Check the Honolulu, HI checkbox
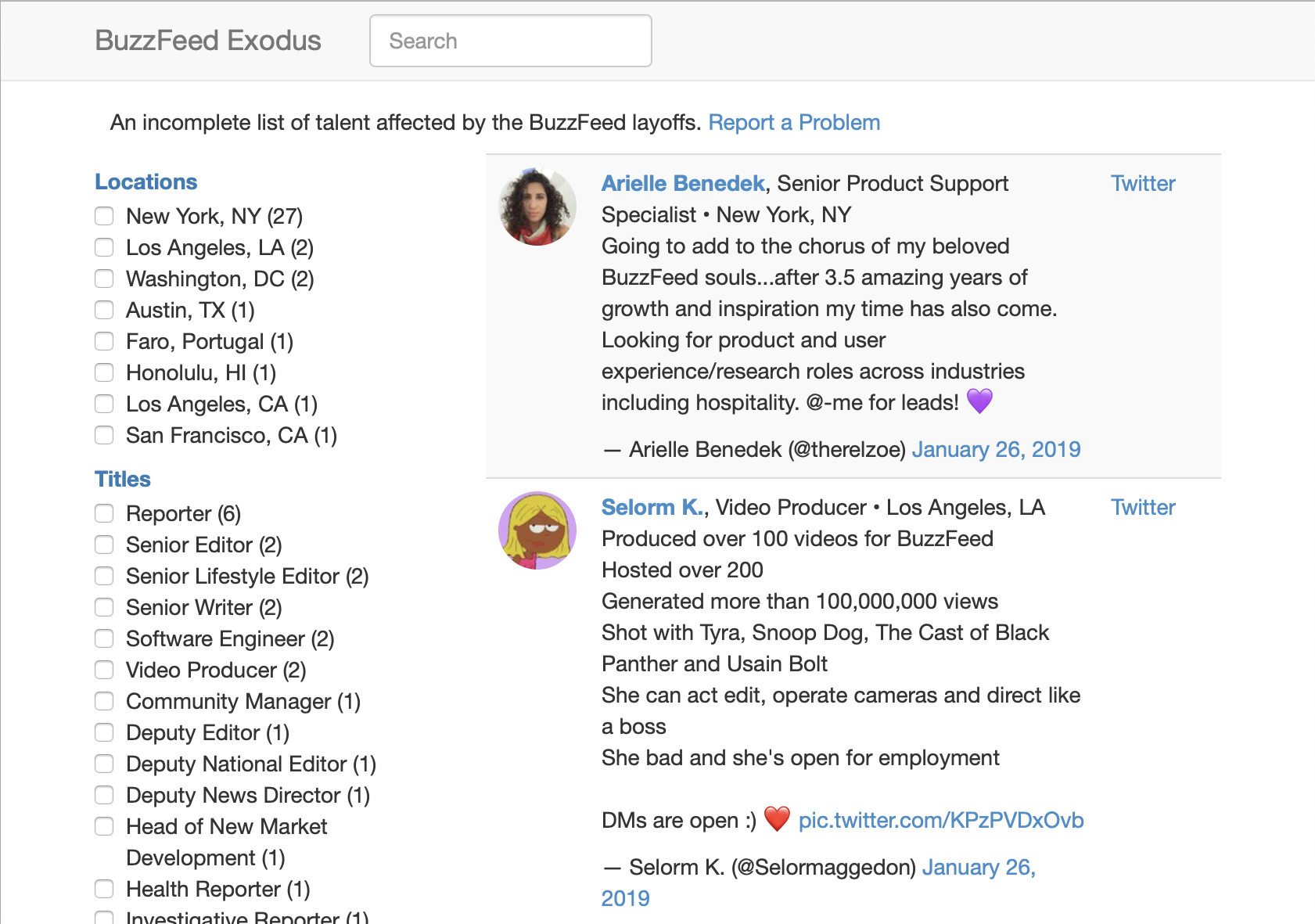 [x=104, y=372]
